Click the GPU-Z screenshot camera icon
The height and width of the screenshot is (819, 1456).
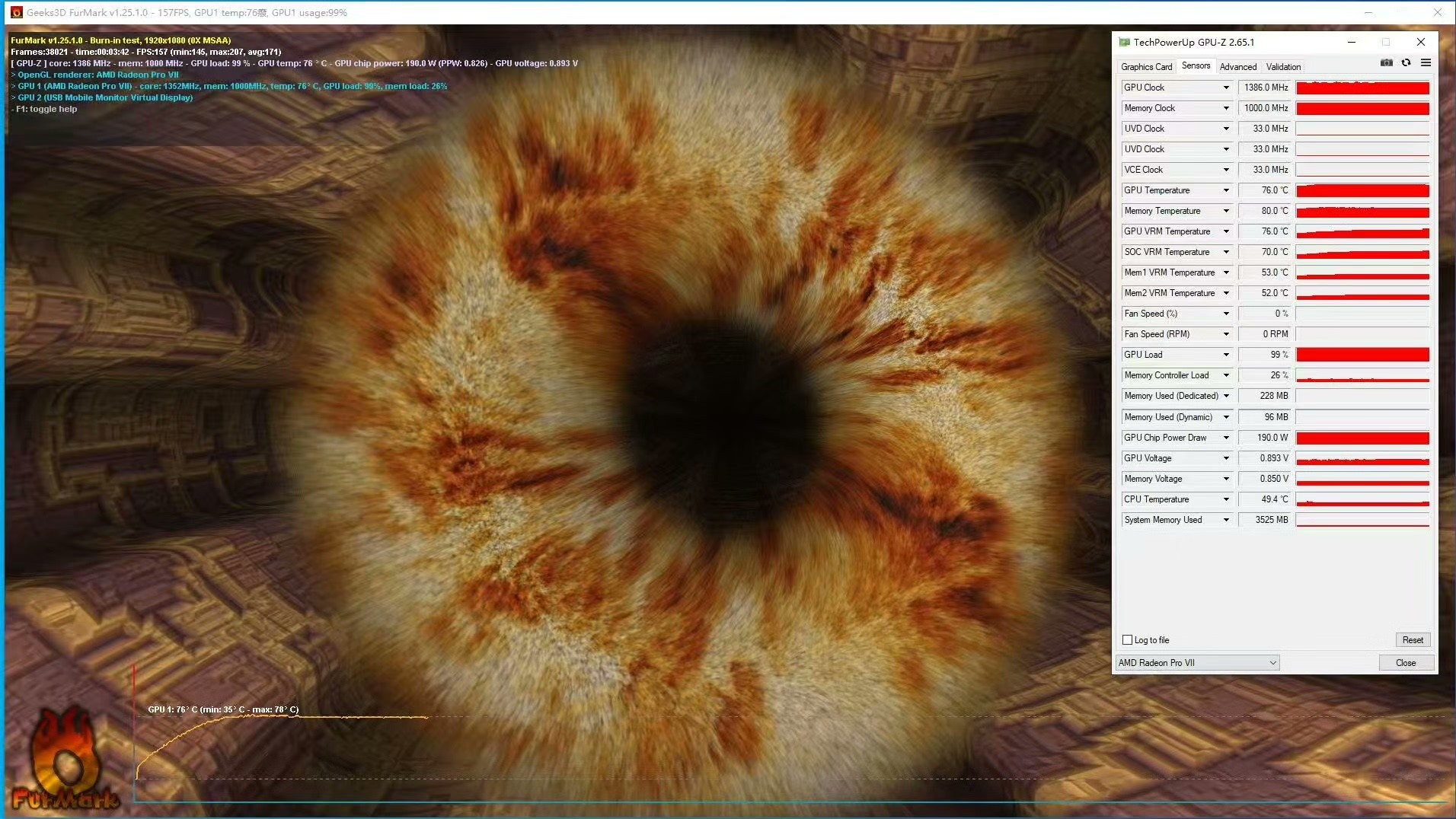click(x=1387, y=63)
